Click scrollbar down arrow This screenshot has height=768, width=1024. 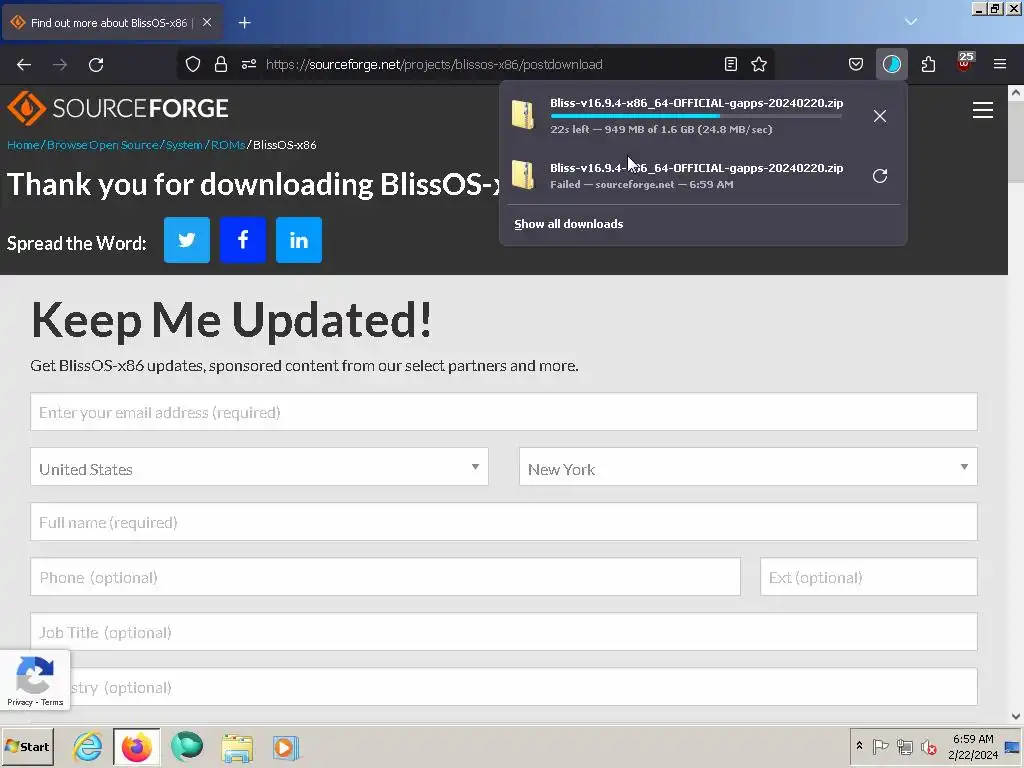pyautogui.click(x=1016, y=716)
